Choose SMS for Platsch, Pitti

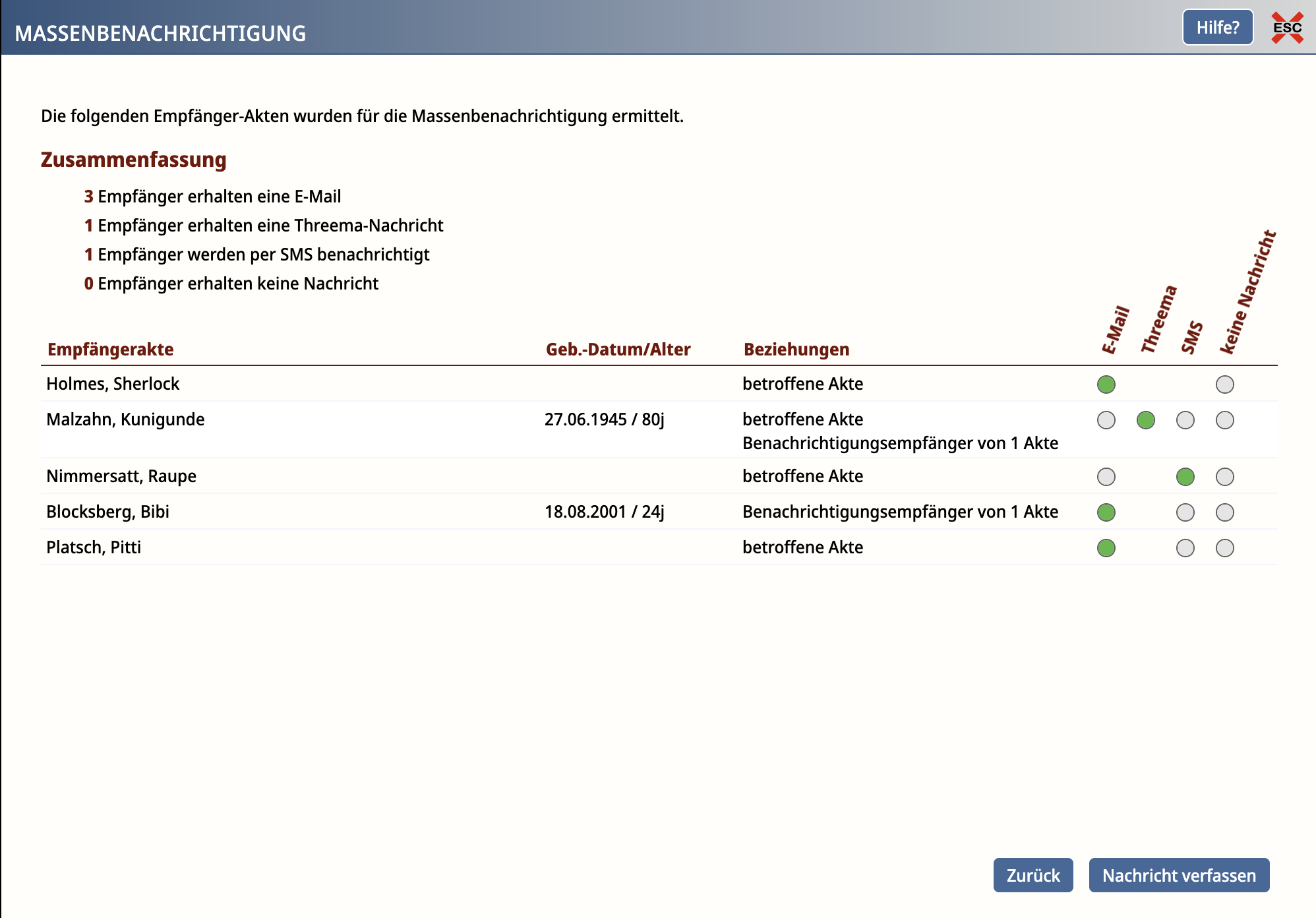1185,548
